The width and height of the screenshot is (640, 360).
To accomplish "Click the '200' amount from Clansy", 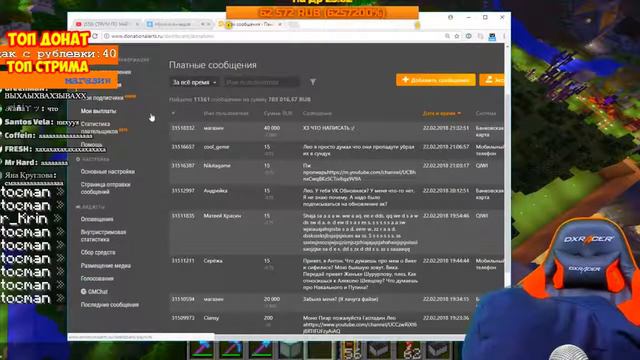I will [x=268, y=318].
